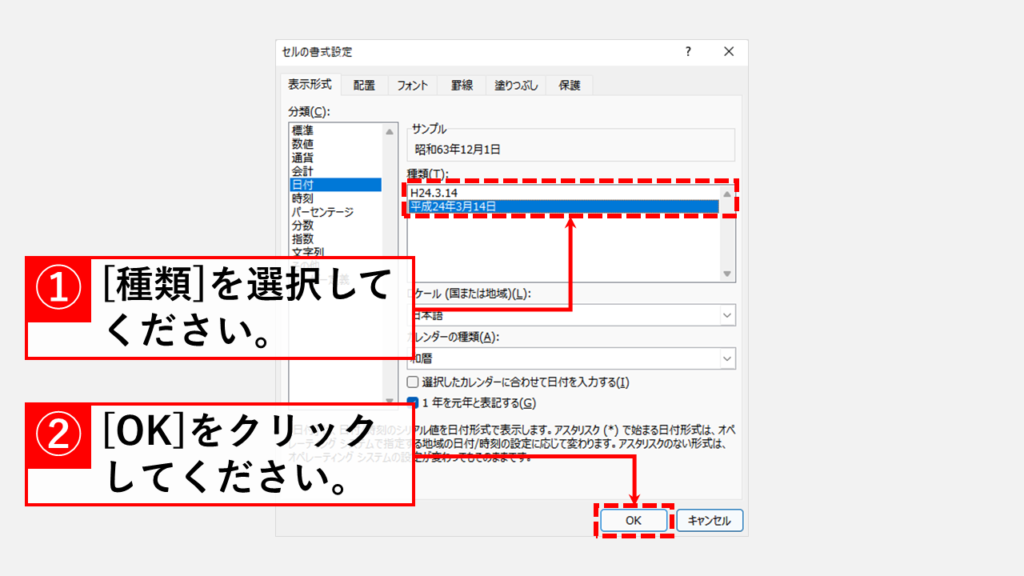Select the 塗りつぶし tab
This screenshot has width=1024, height=576.
point(516,85)
